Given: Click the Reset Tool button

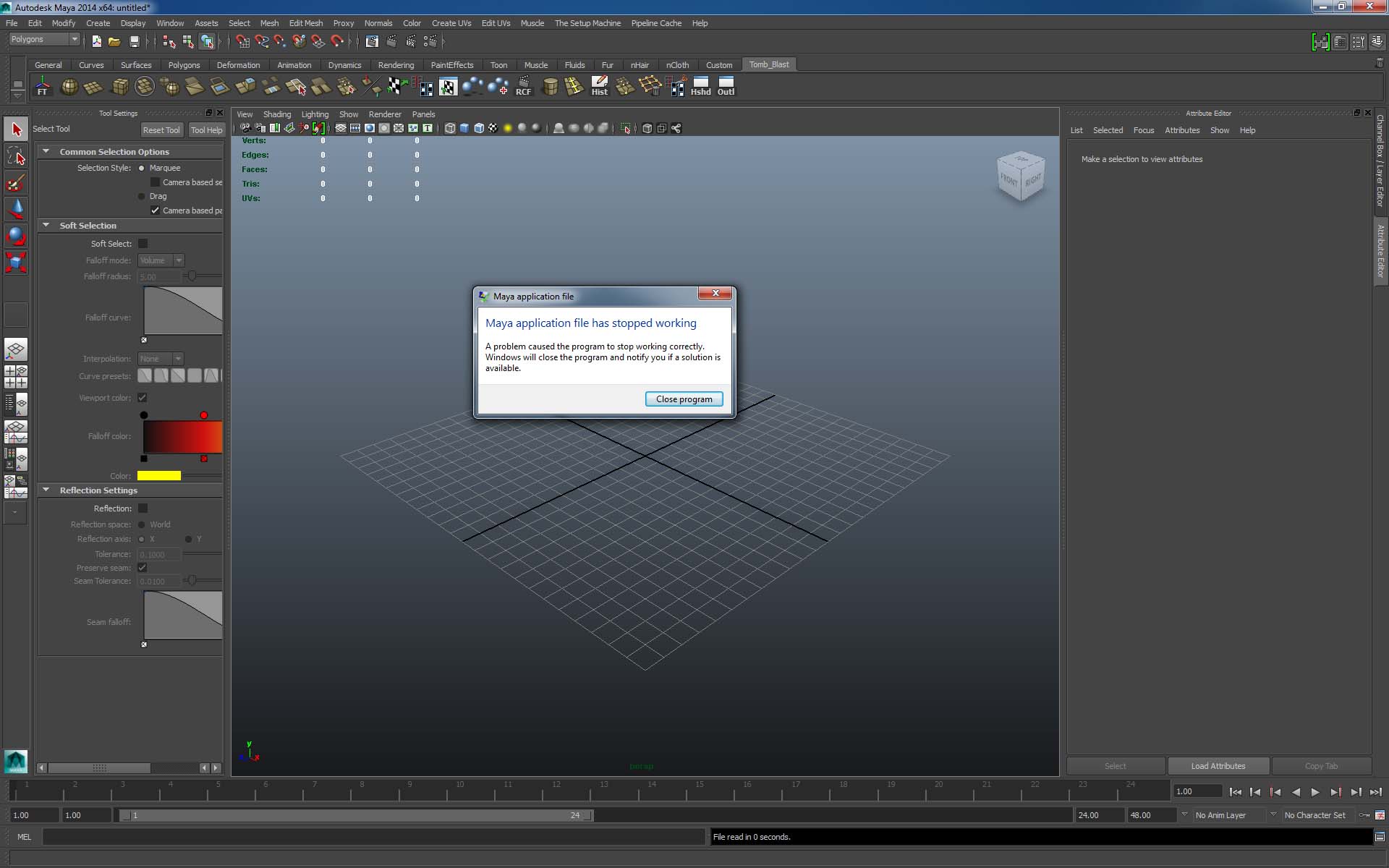Looking at the screenshot, I should pyautogui.click(x=161, y=130).
